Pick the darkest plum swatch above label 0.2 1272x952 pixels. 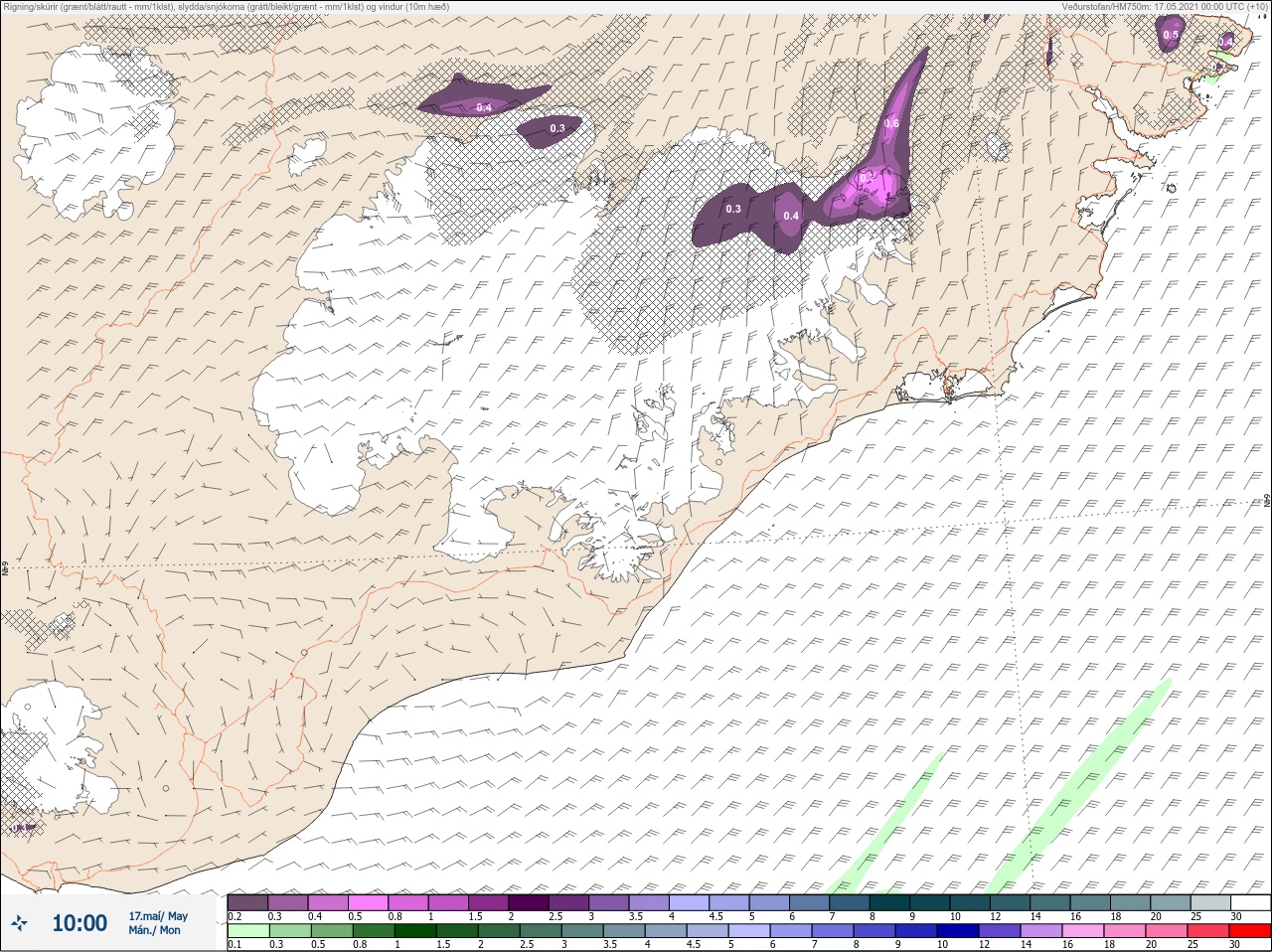tap(247, 902)
